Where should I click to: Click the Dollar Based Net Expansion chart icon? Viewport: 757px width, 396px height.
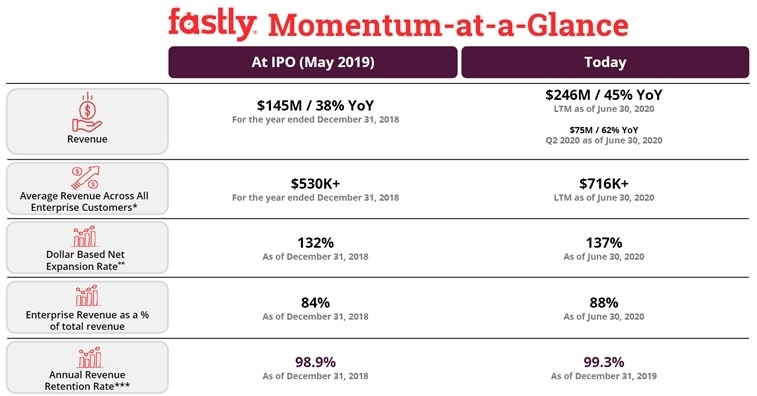[85, 236]
